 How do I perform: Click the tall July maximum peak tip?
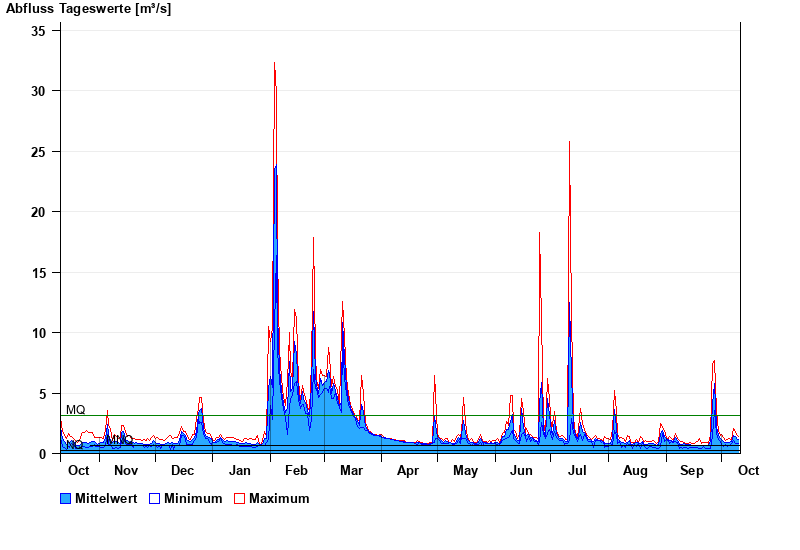[x=569, y=142]
